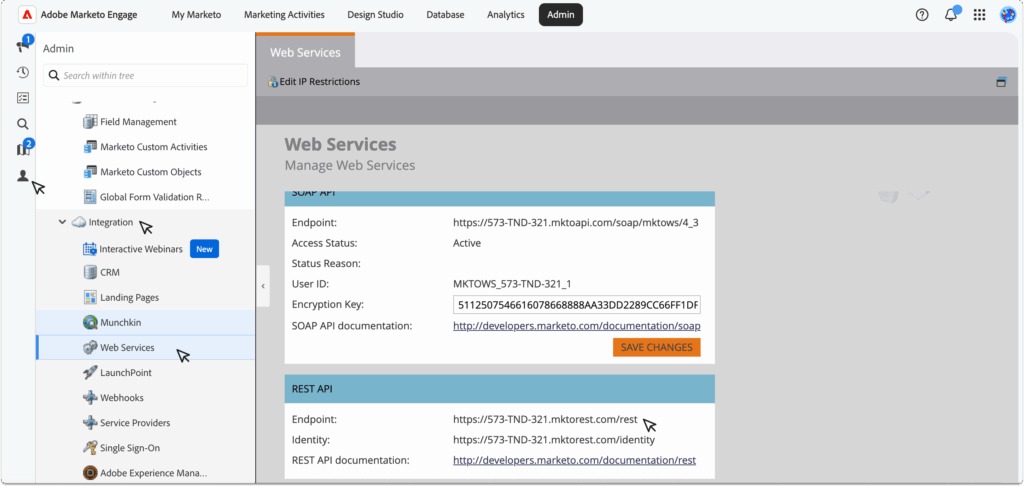Image resolution: width=1024 pixels, height=486 pixels.
Task: Open the notifications bell icon
Action: point(950,15)
